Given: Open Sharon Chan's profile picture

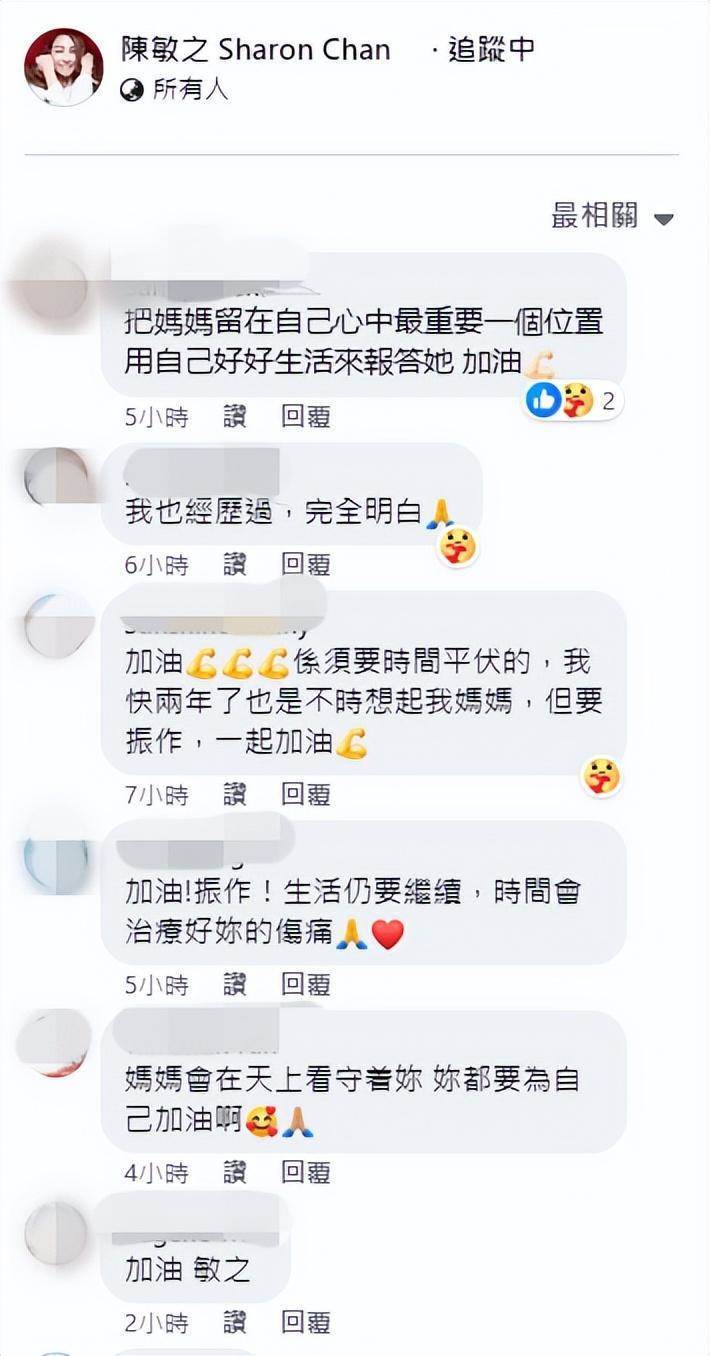Looking at the screenshot, I should 64,67.
